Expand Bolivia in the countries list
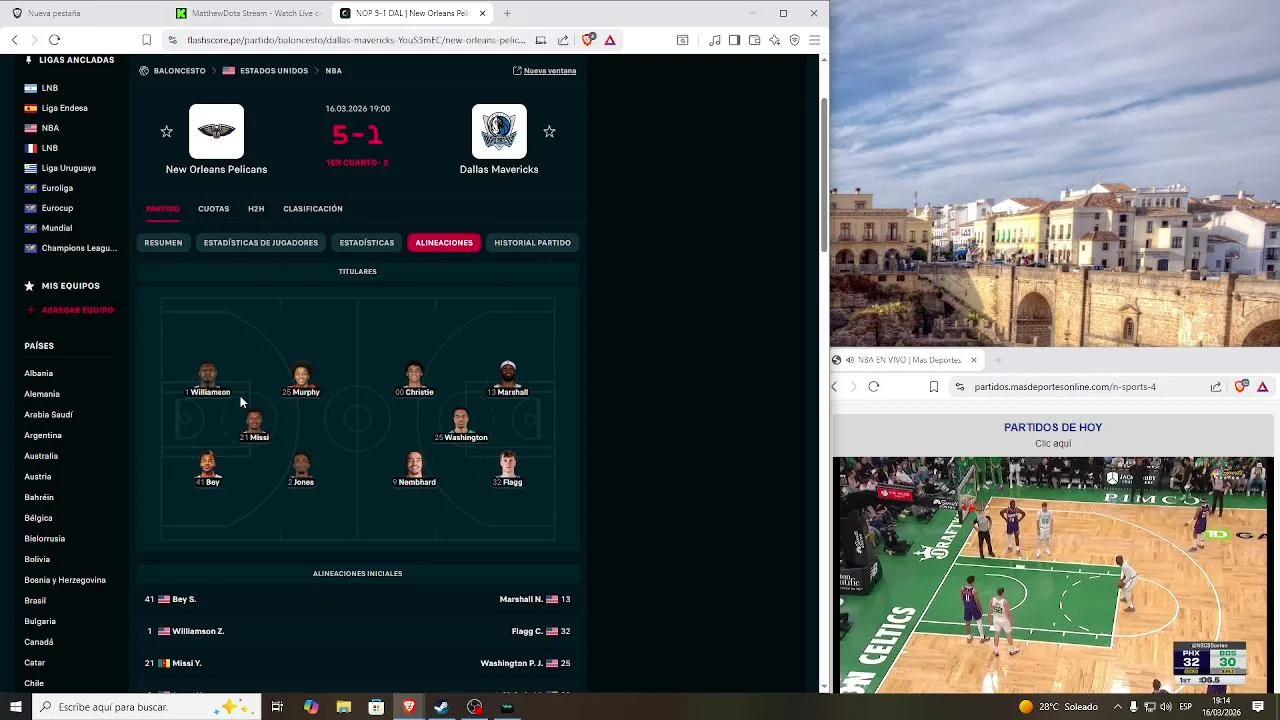Screen dimensions: 1280x720 point(37,559)
